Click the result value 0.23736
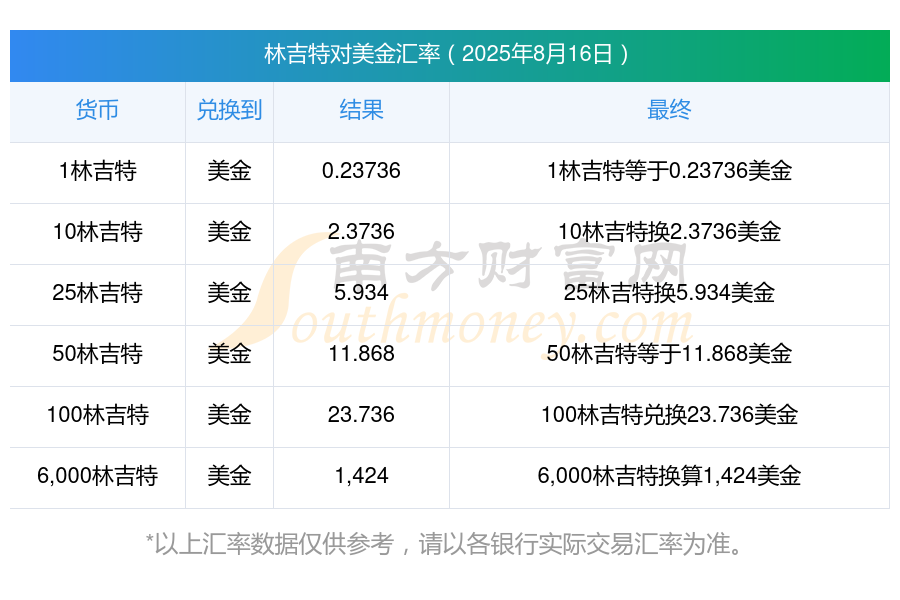 [361, 171]
